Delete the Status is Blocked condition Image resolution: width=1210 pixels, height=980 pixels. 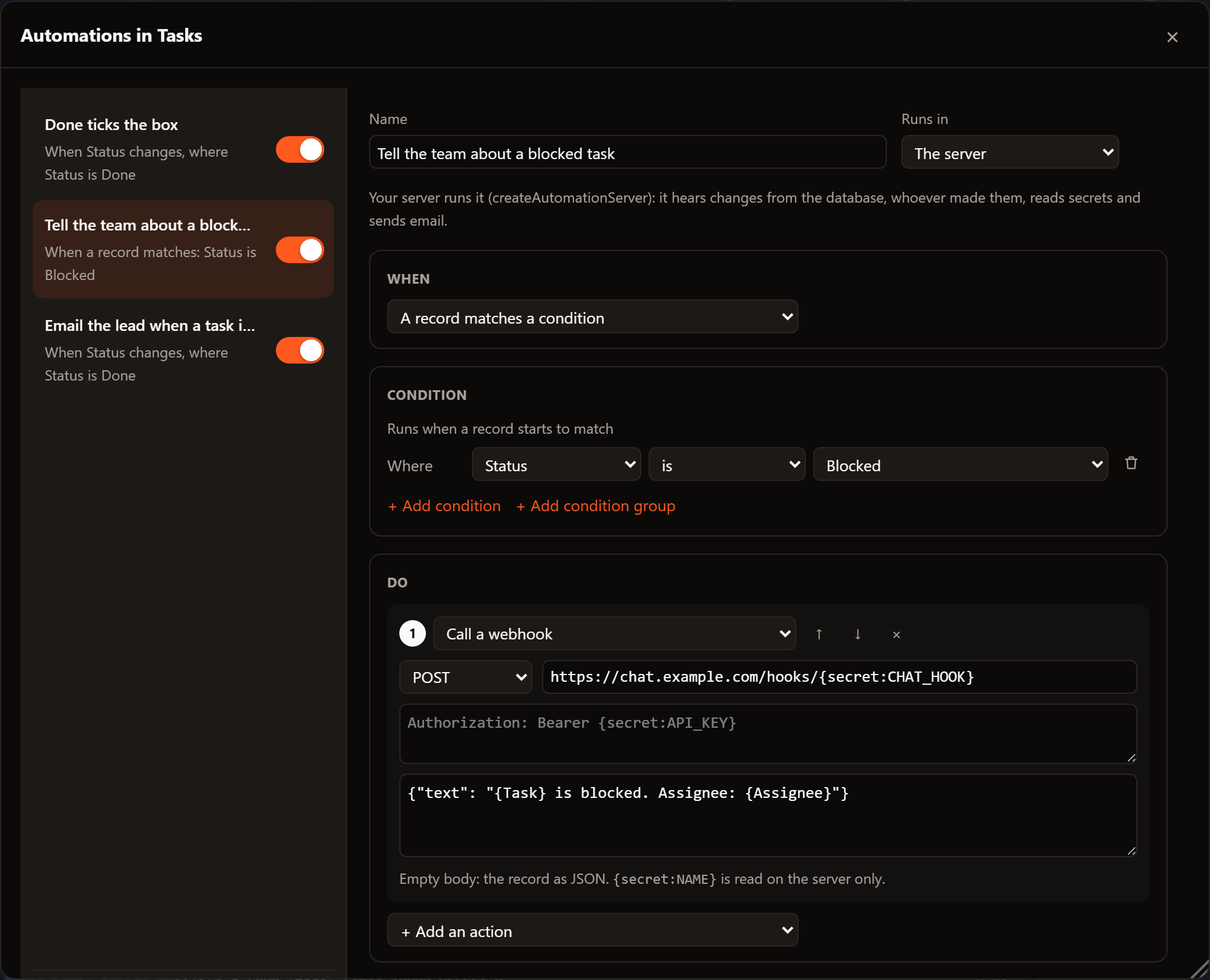[1131, 463]
